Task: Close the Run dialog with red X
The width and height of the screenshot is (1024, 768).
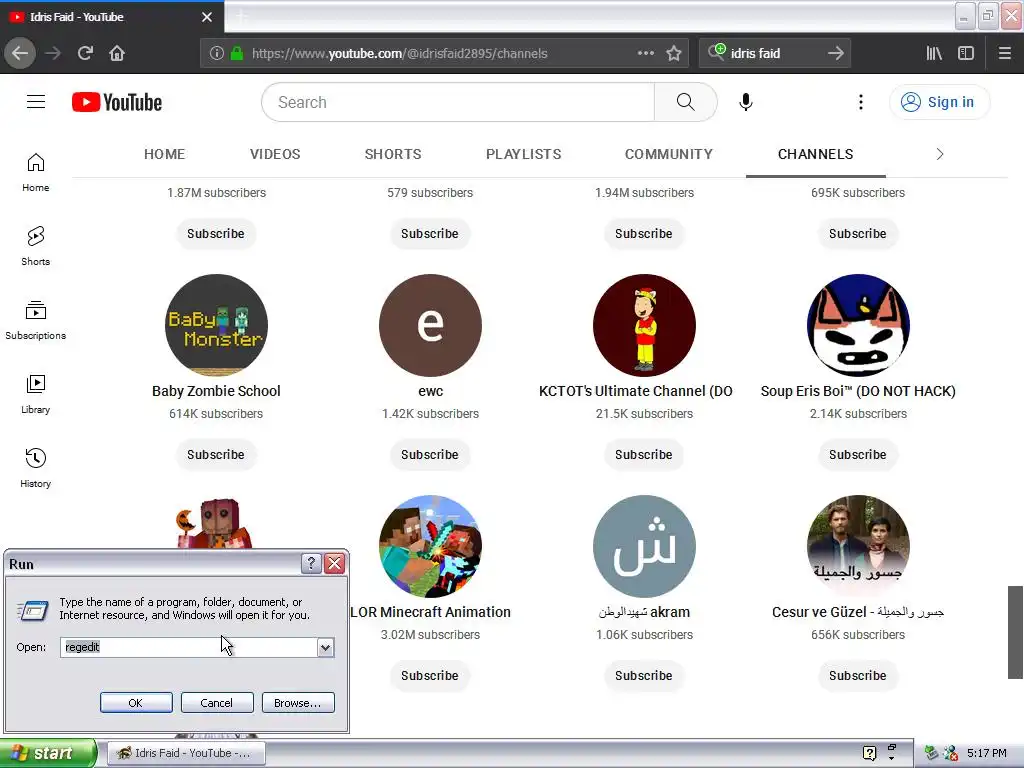Action: click(x=334, y=564)
